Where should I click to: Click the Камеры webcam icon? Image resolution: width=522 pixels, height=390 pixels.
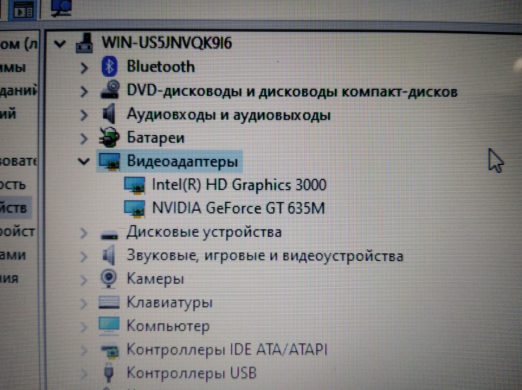(109, 279)
